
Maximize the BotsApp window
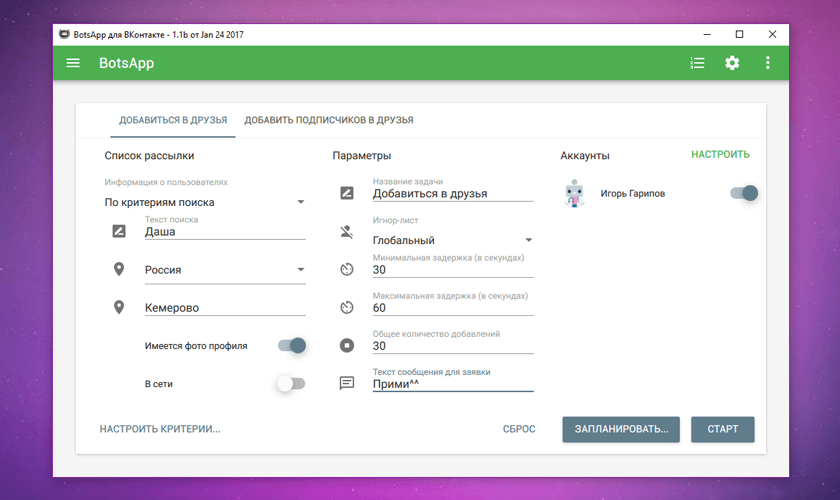739,34
